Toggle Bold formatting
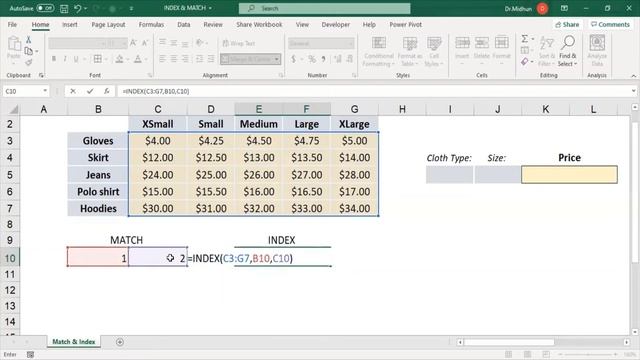Image resolution: width=640 pixels, height=360 pixels. [53, 59]
